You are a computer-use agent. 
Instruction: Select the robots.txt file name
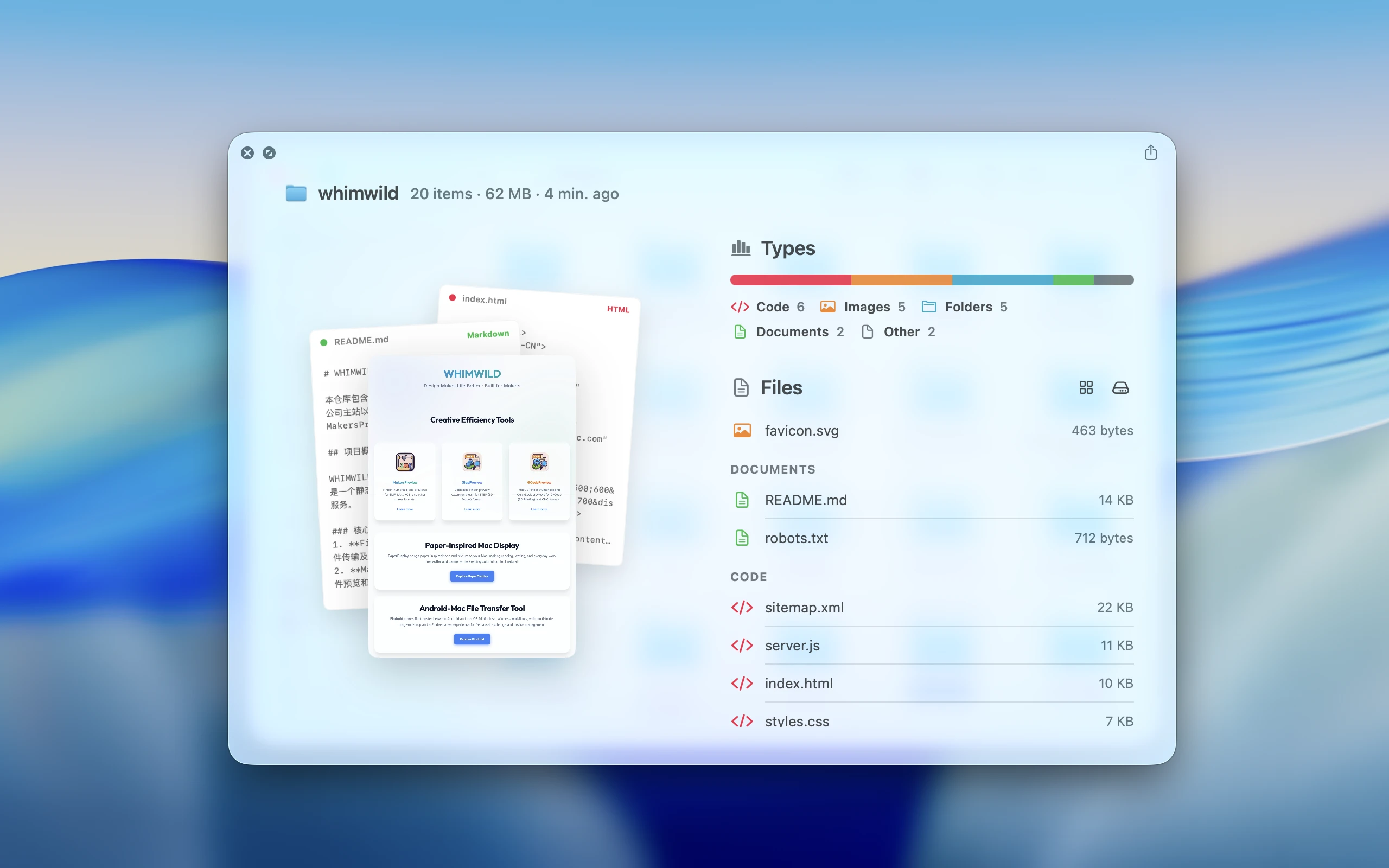tap(797, 538)
